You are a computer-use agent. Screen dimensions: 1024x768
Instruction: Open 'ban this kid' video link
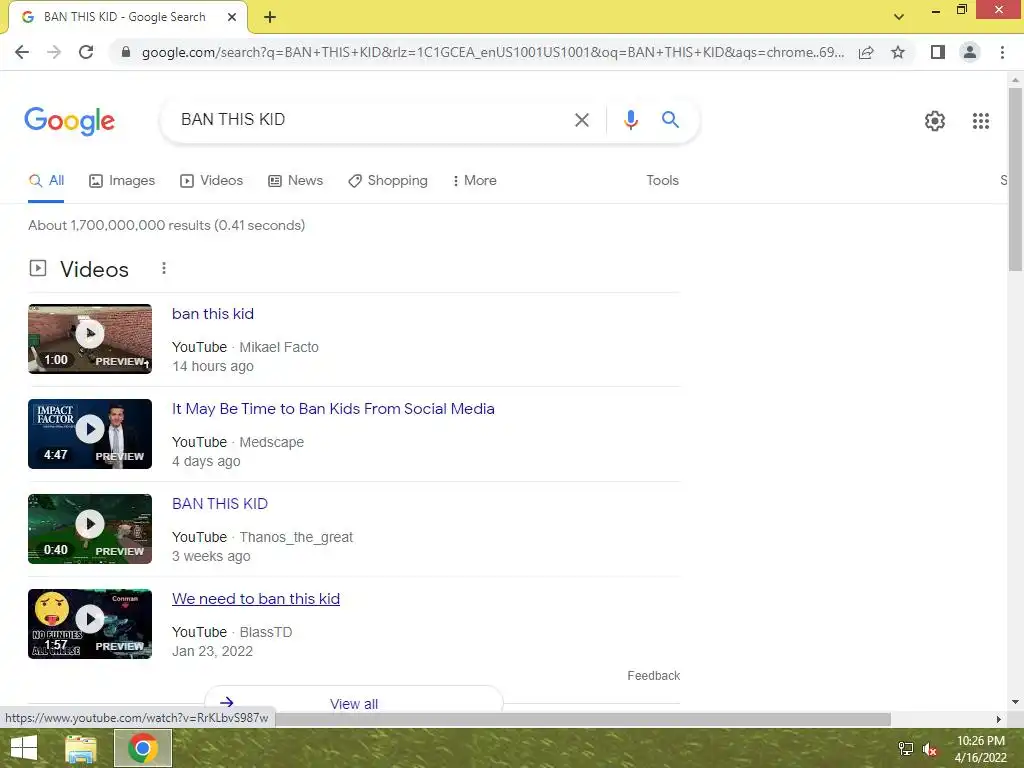[x=213, y=314]
